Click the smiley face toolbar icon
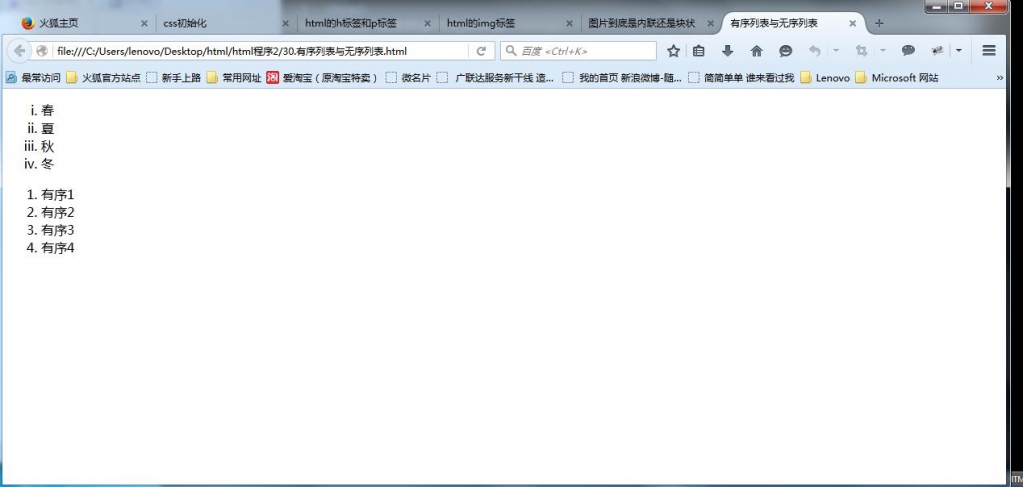This screenshot has height=487, width=1023. pyautogui.click(x=786, y=51)
